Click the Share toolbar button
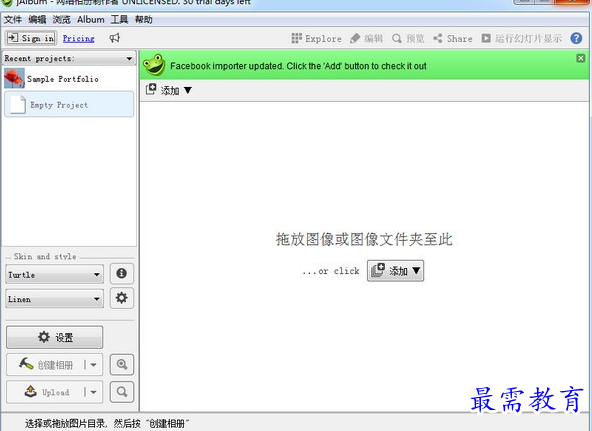Screen dimensions: 592x431 coord(453,38)
